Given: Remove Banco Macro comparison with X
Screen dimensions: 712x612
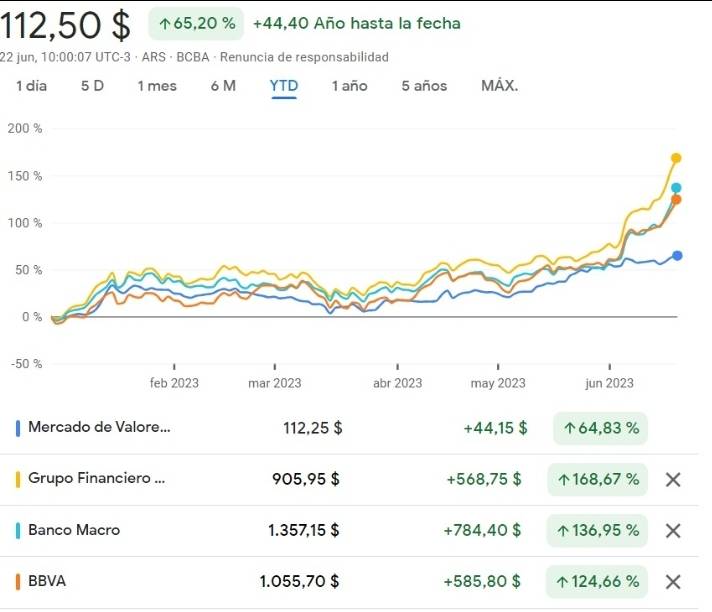Looking at the screenshot, I should coord(673,530).
